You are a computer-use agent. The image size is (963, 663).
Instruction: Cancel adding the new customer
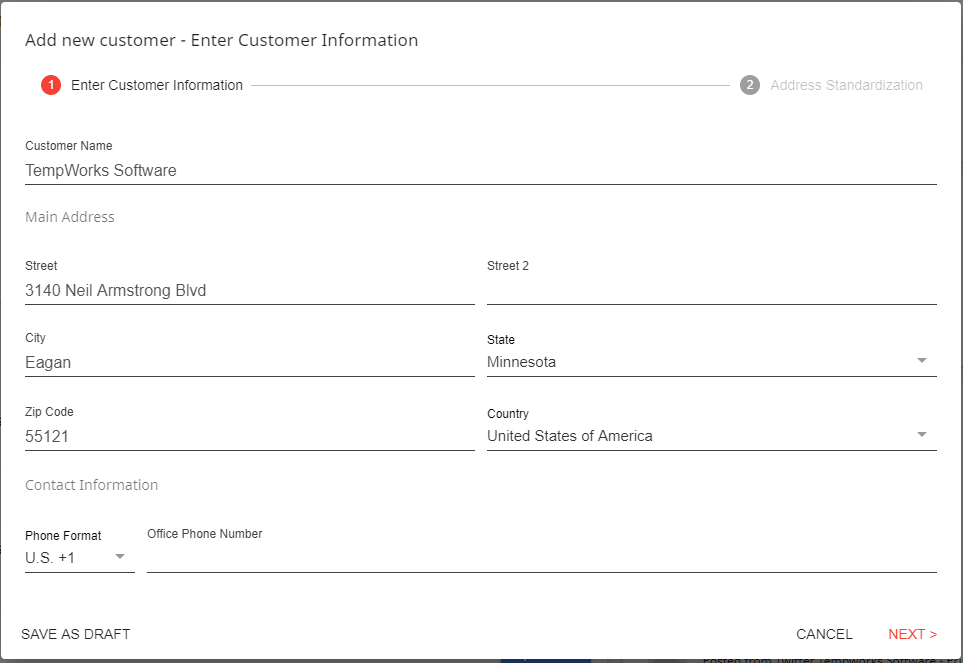click(824, 634)
